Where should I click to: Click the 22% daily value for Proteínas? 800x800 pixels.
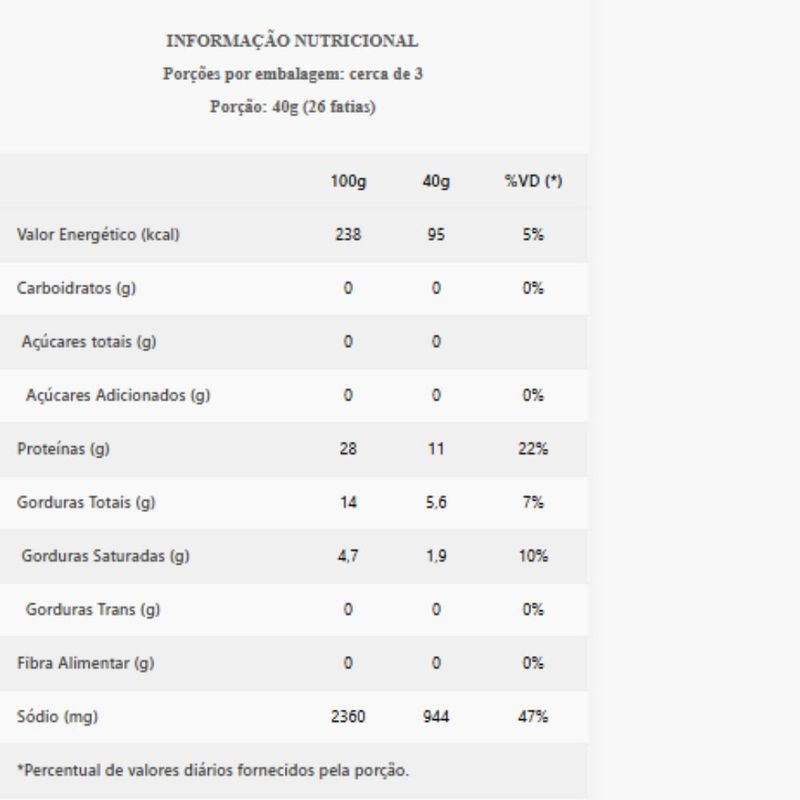[533, 449]
